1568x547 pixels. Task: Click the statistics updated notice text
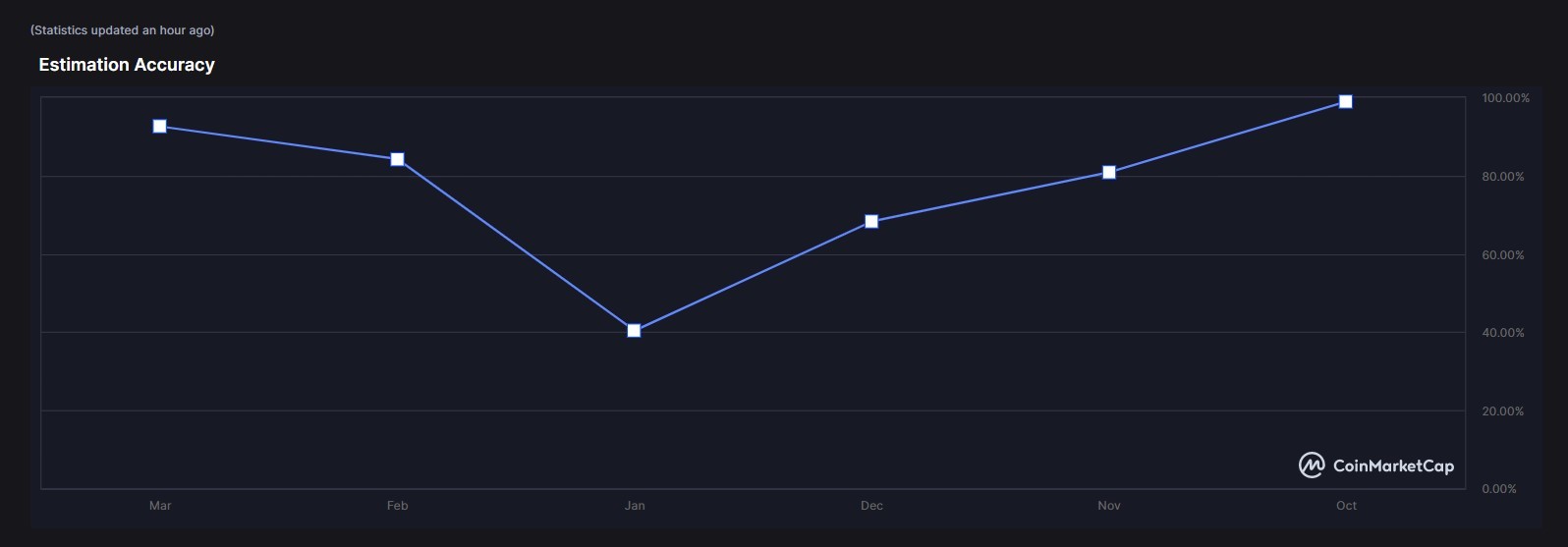123,30
